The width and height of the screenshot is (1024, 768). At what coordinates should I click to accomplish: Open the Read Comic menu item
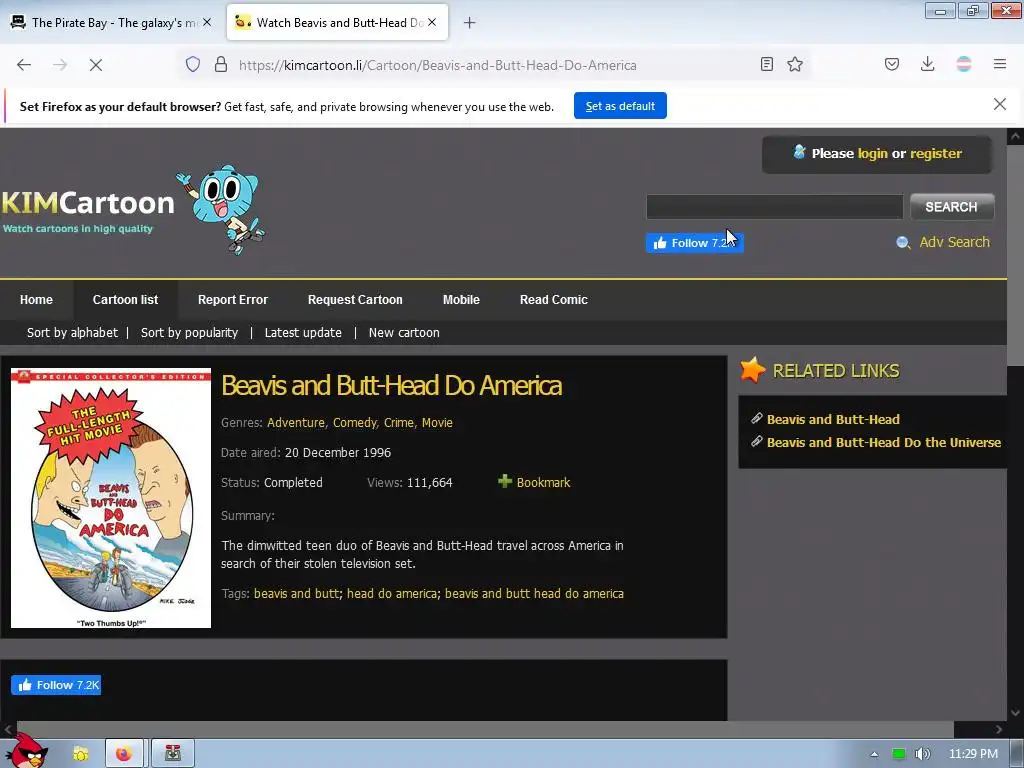pyautogui.click(x=554, y=300)
